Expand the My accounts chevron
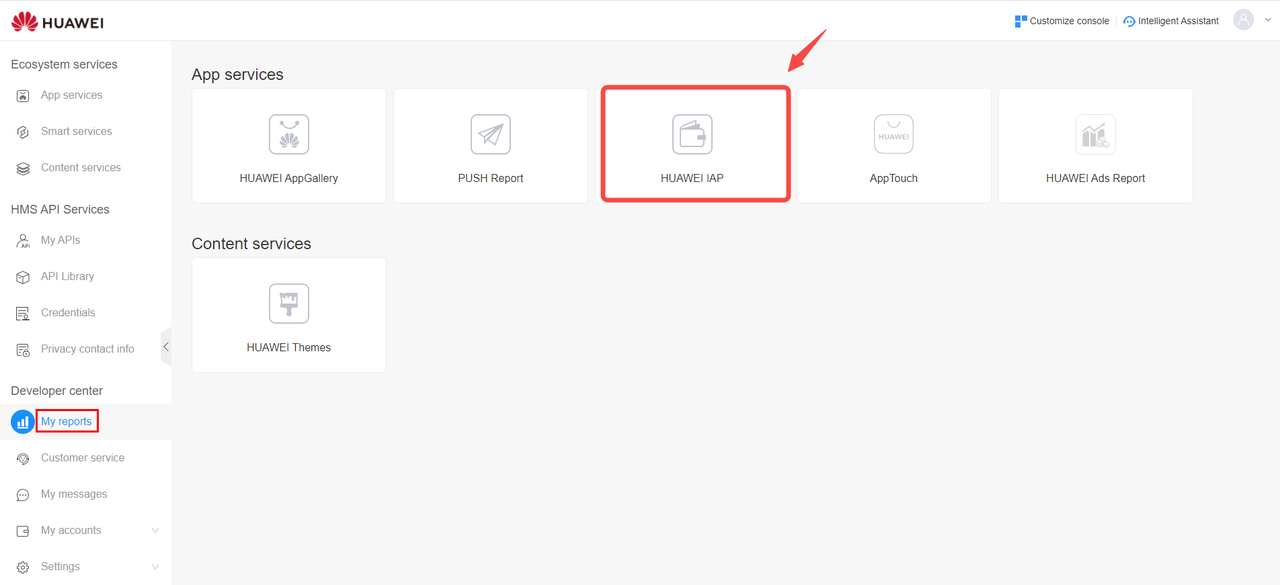The height and width of the screenshot is (585, 1280). 155,531
